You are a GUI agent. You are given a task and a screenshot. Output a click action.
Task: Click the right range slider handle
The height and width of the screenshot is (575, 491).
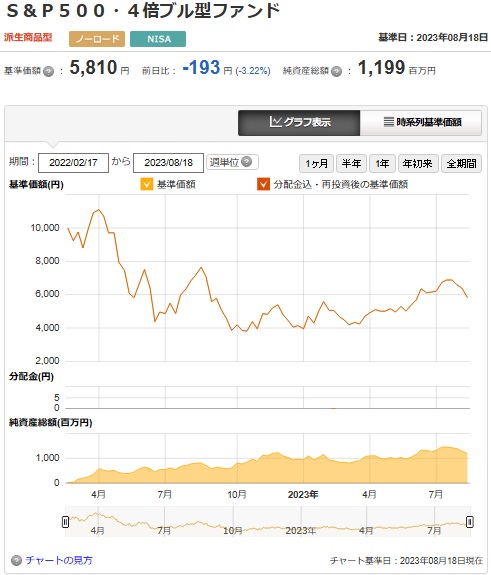pyautogui.click(x=470, y=522)
